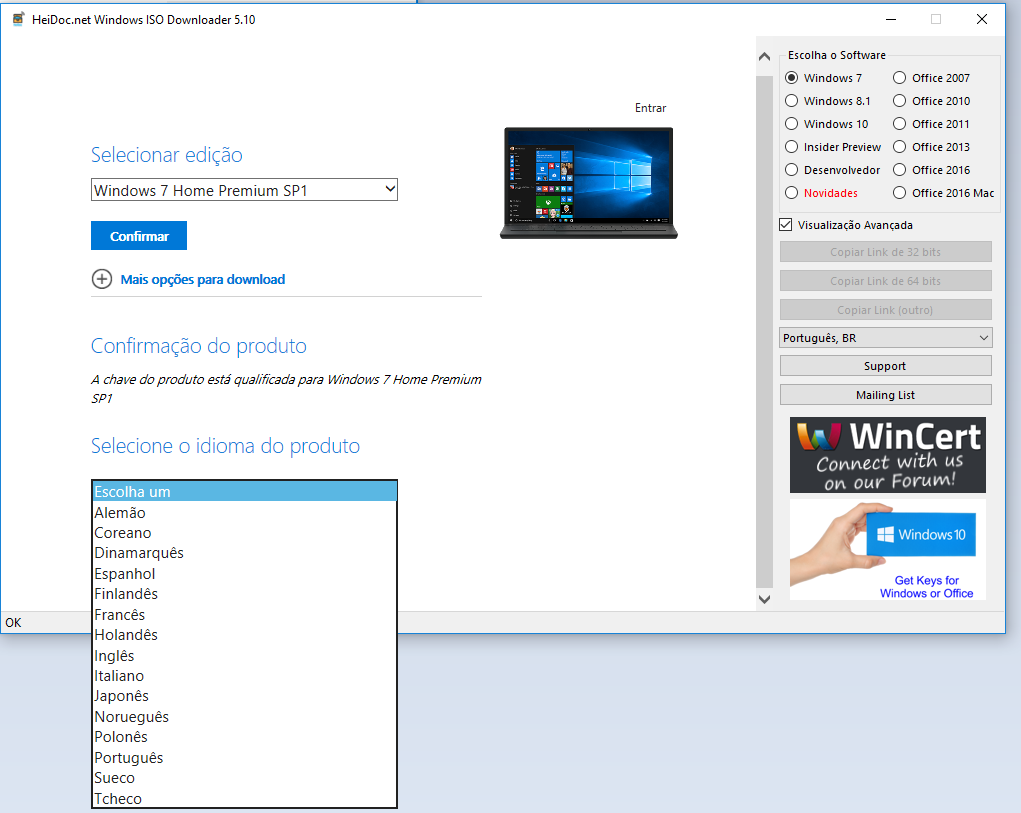
Task: Select Office 2011 radio button
Action: coord(899,124)
